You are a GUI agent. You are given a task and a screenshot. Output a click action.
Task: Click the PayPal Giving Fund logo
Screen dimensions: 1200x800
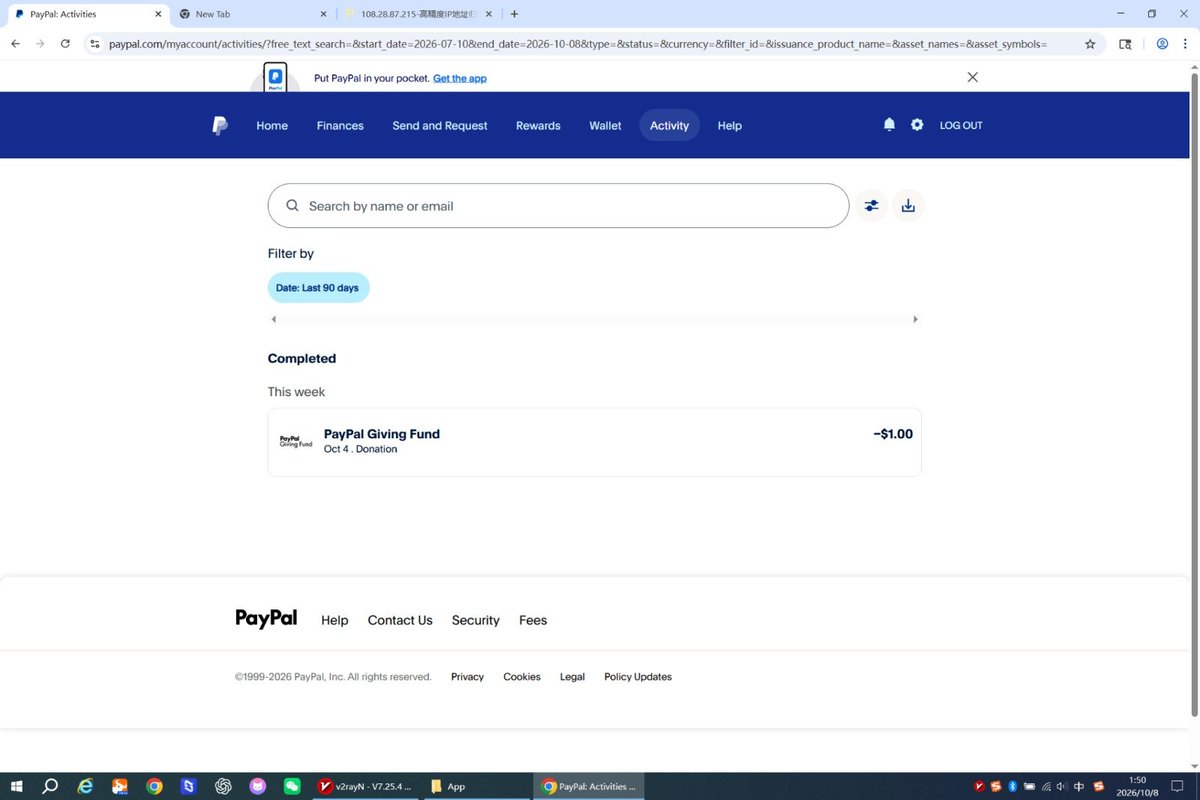296,442
